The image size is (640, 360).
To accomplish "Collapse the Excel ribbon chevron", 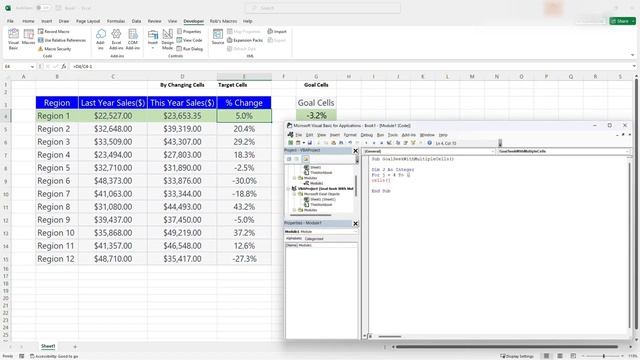I will (x=633, y=55).
